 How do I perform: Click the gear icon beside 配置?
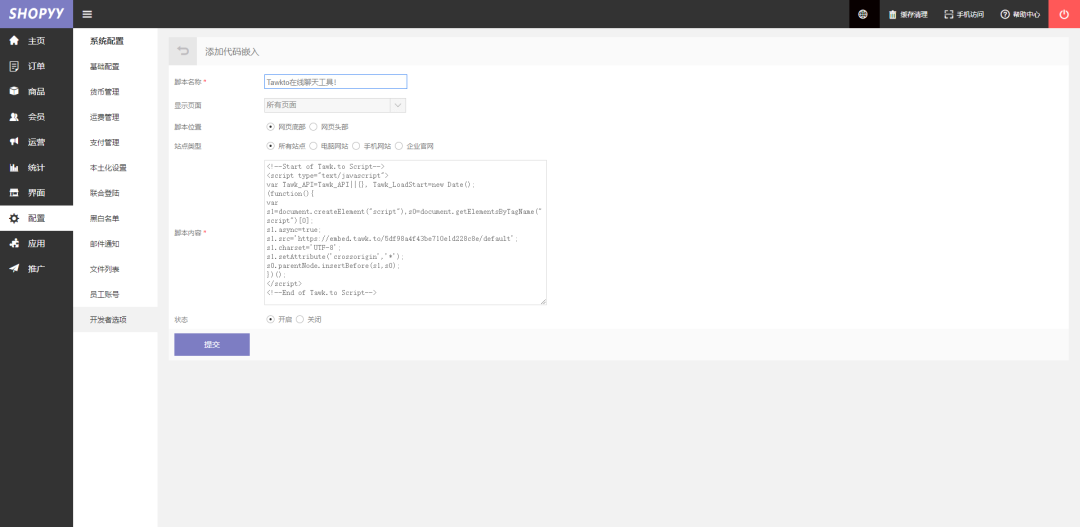(x=14, y=218)
